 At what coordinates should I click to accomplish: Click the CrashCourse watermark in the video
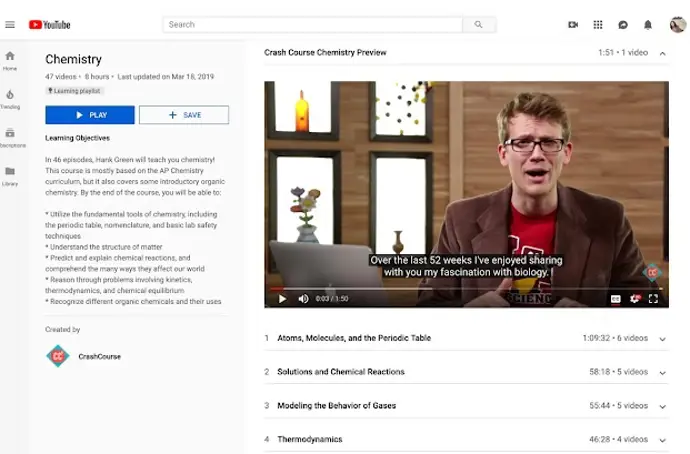[x=652, y=273]
